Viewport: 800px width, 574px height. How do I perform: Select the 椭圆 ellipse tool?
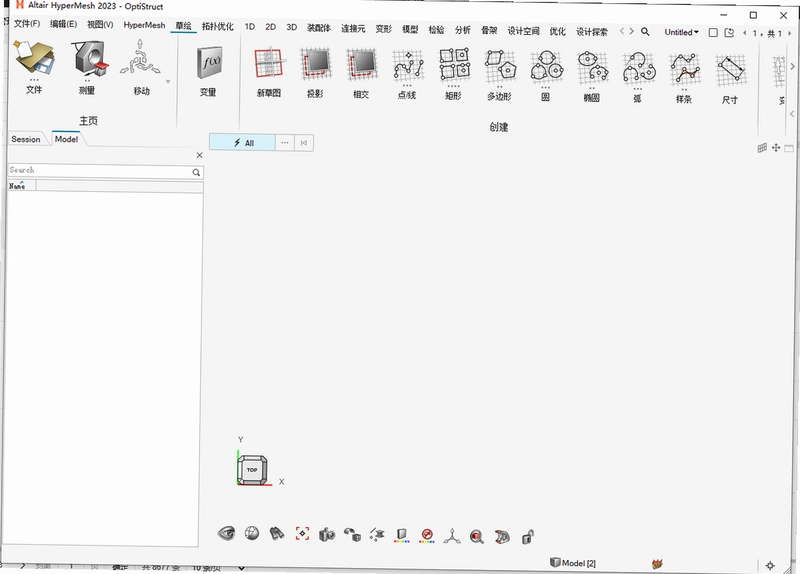click(592, 68)
